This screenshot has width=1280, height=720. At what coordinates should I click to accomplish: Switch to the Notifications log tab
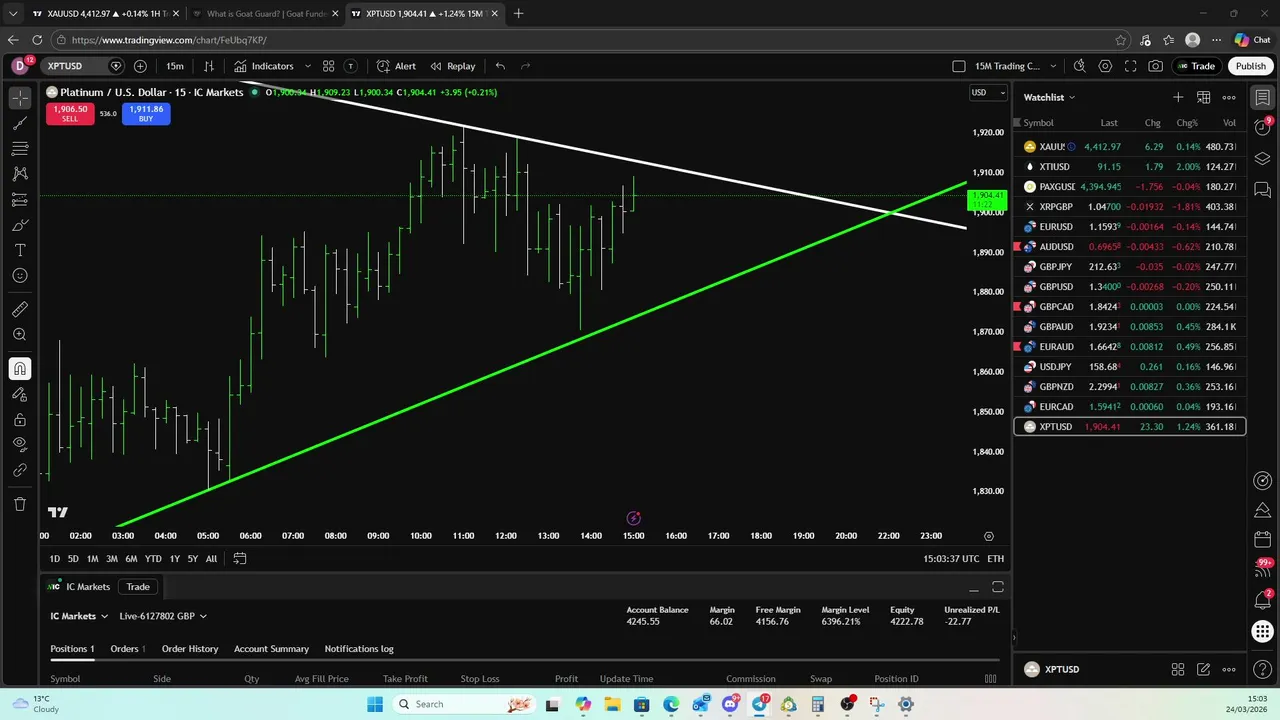(x=359, y=649)
